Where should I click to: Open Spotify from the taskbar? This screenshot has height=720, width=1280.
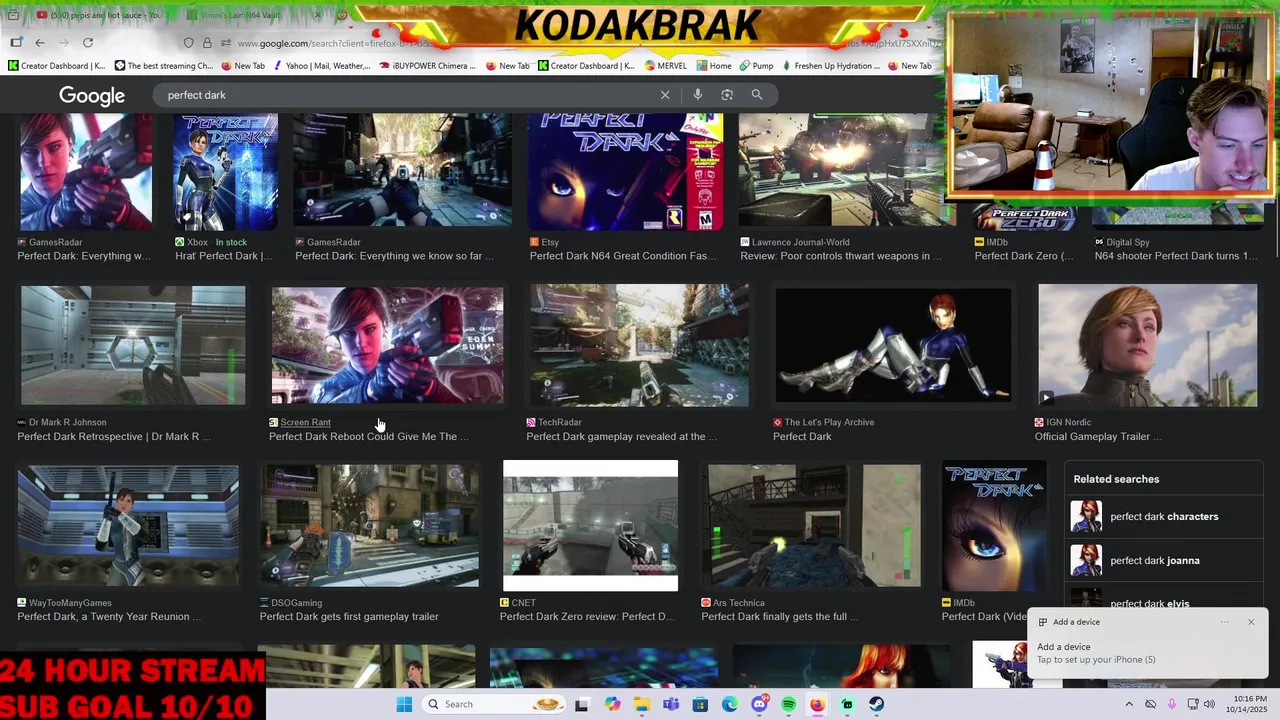788,704
